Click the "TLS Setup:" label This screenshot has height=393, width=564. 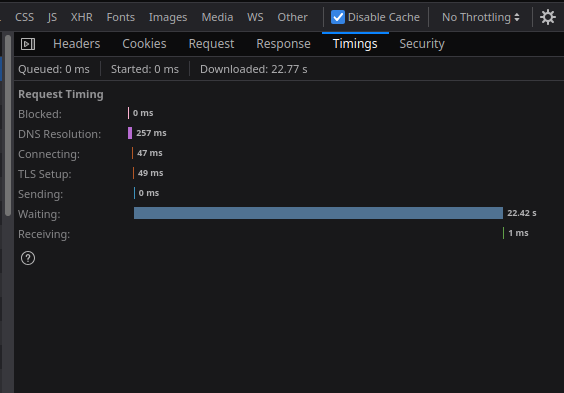(x=45, y=174)
